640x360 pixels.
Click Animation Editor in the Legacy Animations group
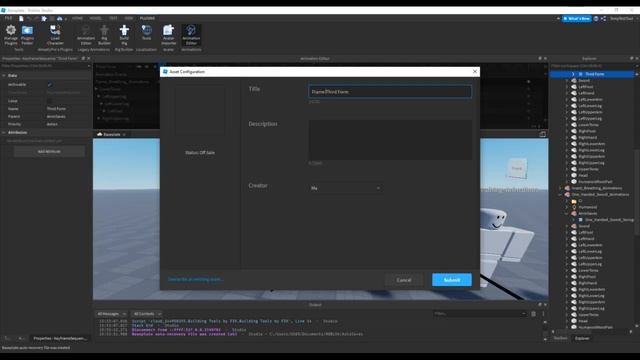[x=86, y=35]
